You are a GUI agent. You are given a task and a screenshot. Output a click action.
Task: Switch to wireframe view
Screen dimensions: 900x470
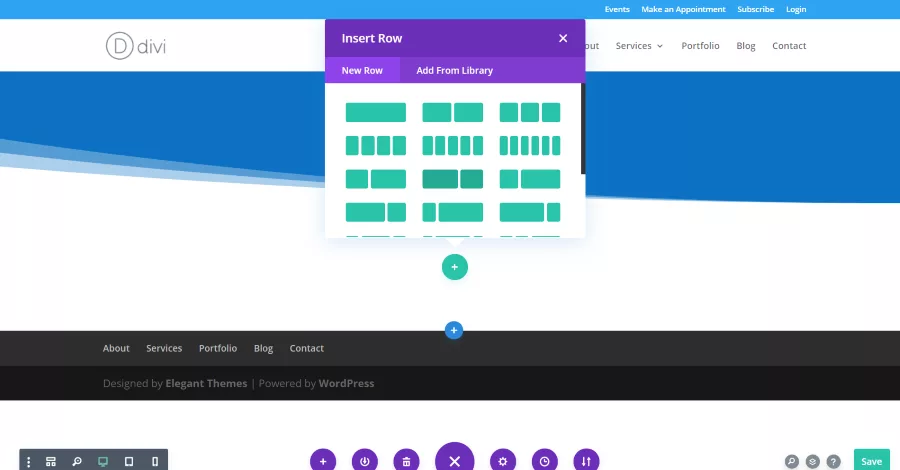coord(51,461)
